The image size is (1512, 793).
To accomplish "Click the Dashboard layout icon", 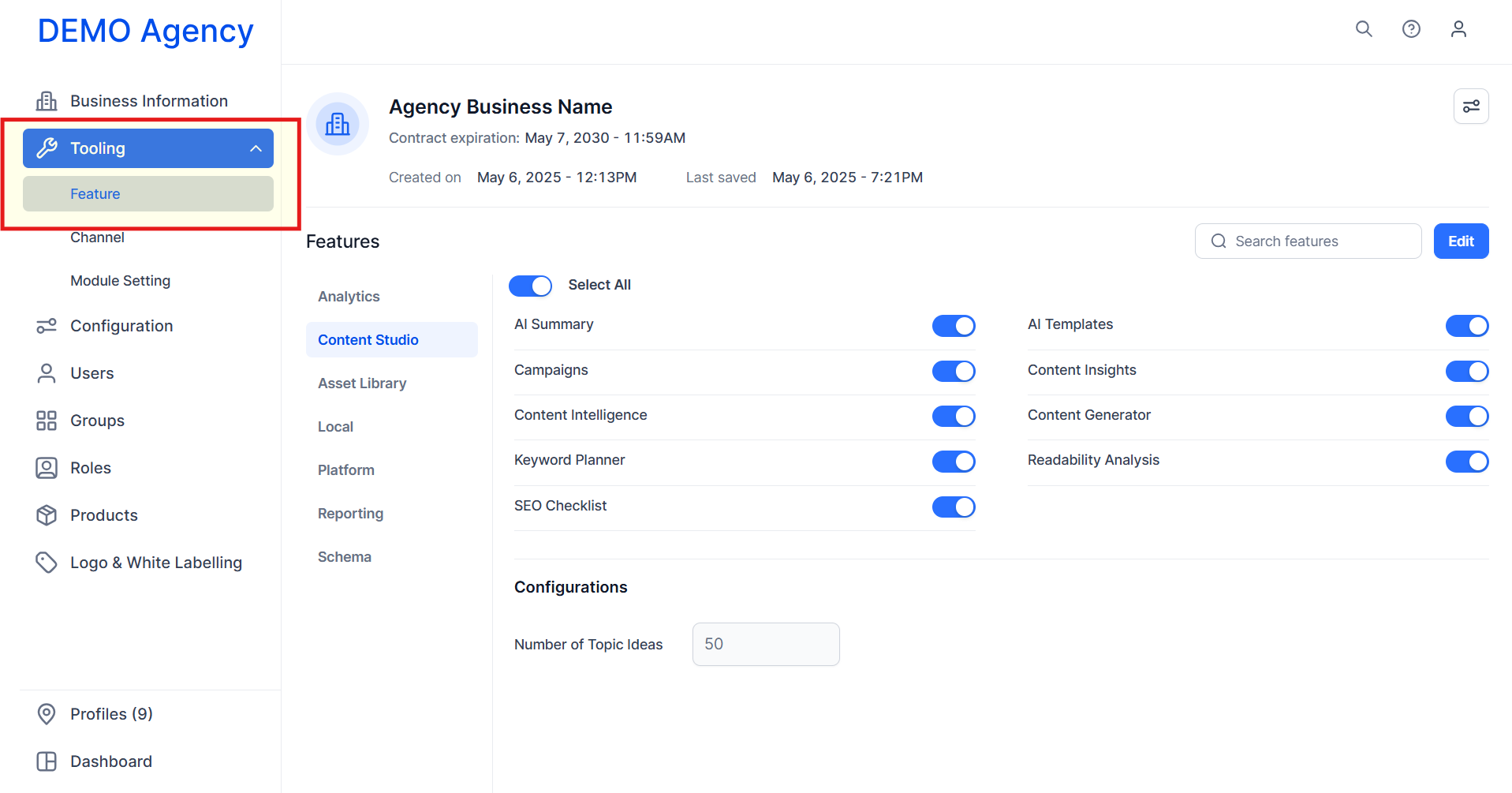I will tap(47, 761).
